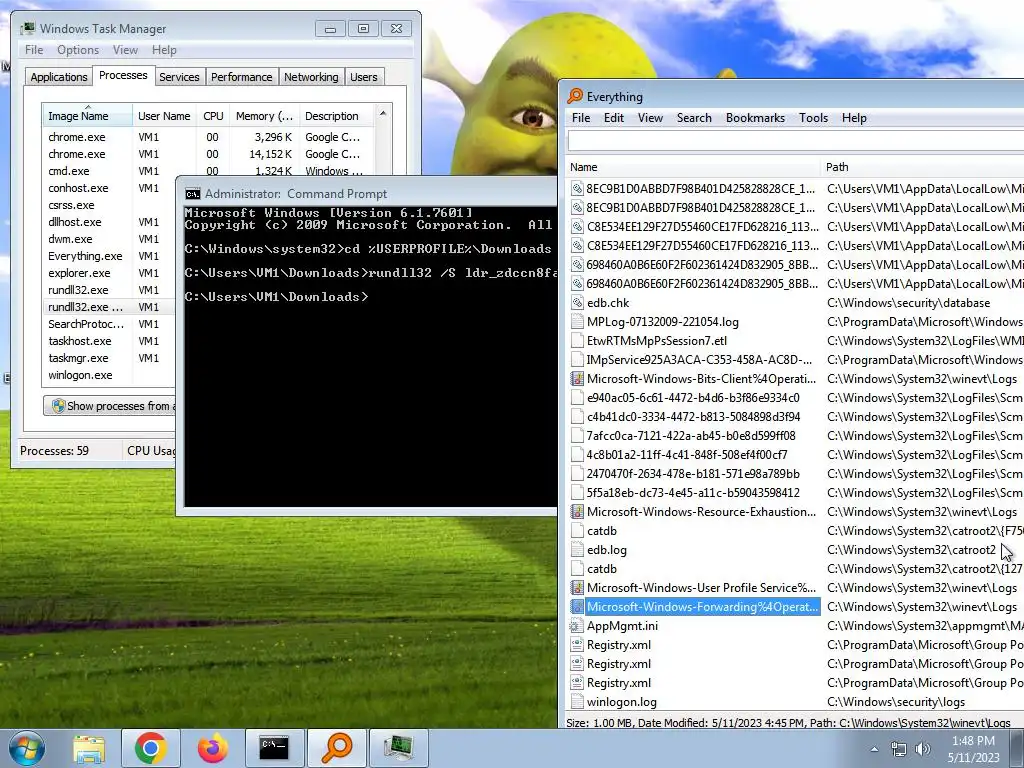Open Task Manager Options menu
1024x768 pixels.
pyautogui.click(x=78, y=50)
